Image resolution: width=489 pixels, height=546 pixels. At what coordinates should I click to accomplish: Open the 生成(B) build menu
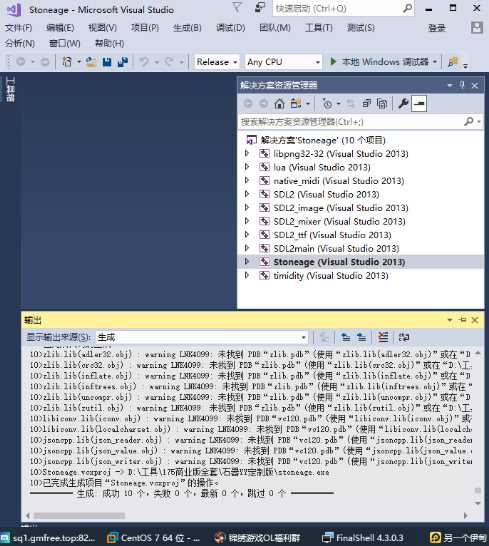[187, 28]
